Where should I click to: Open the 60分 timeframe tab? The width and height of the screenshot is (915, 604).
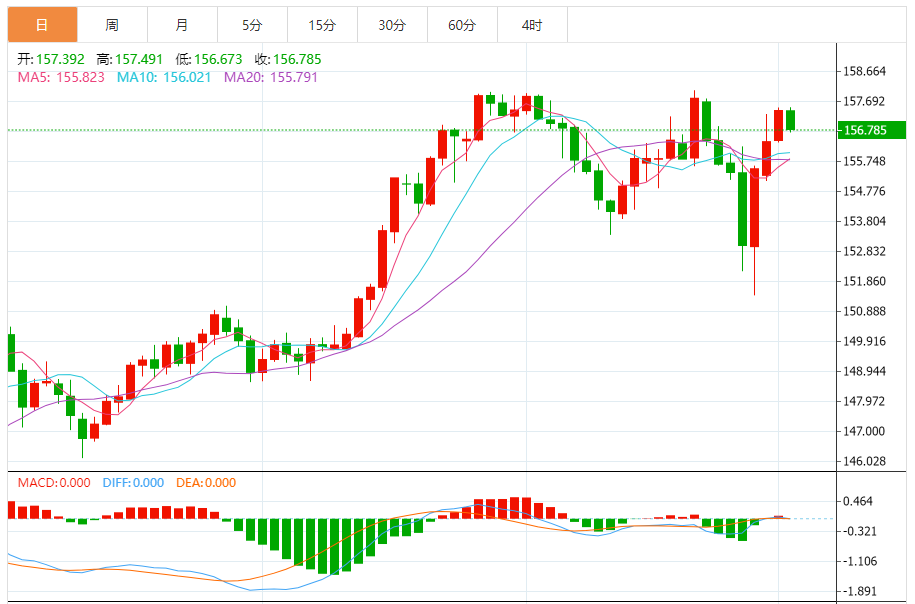(462, 25)
